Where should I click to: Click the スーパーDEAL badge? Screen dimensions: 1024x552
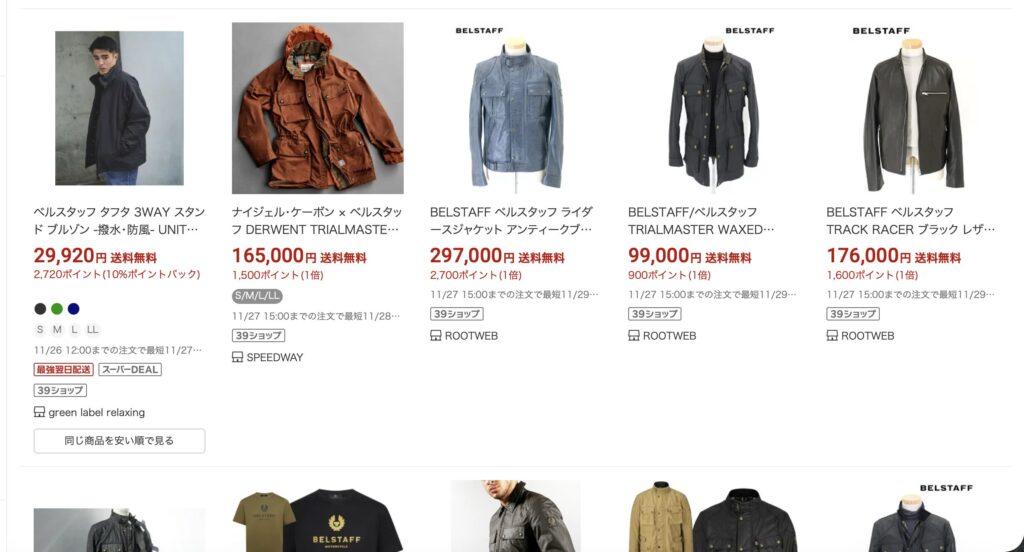[130, 370]
